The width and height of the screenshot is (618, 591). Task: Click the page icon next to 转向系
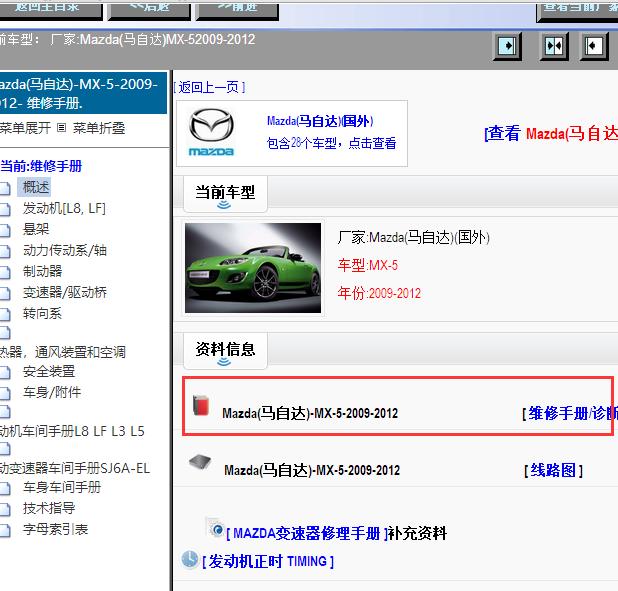5,315
